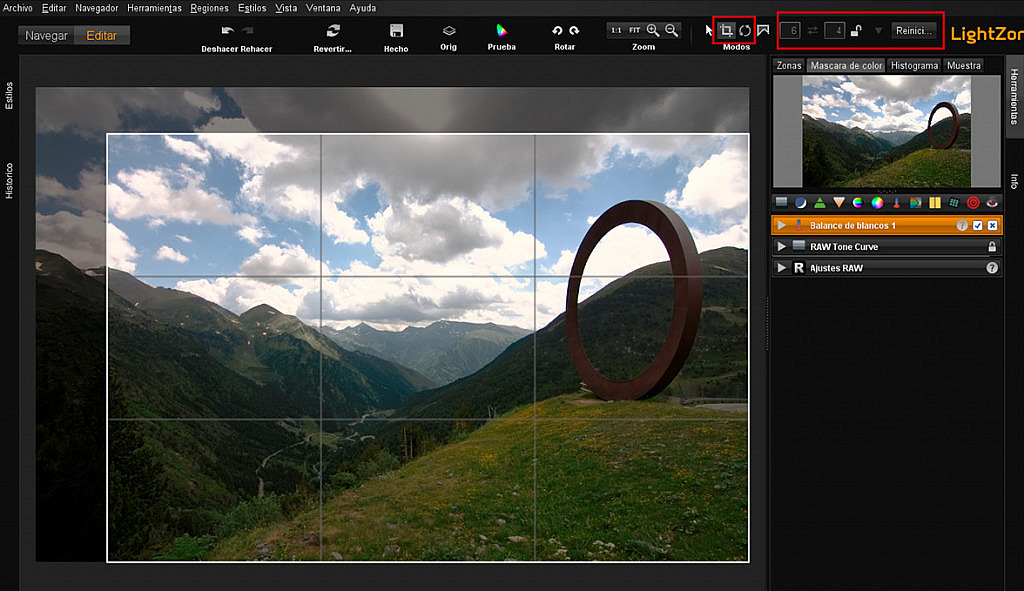This screenshot has height=591, width=1024.
Task: Select the White Balance thermometer tool icon
Action: pyautogui.click(x=895, y=202)
